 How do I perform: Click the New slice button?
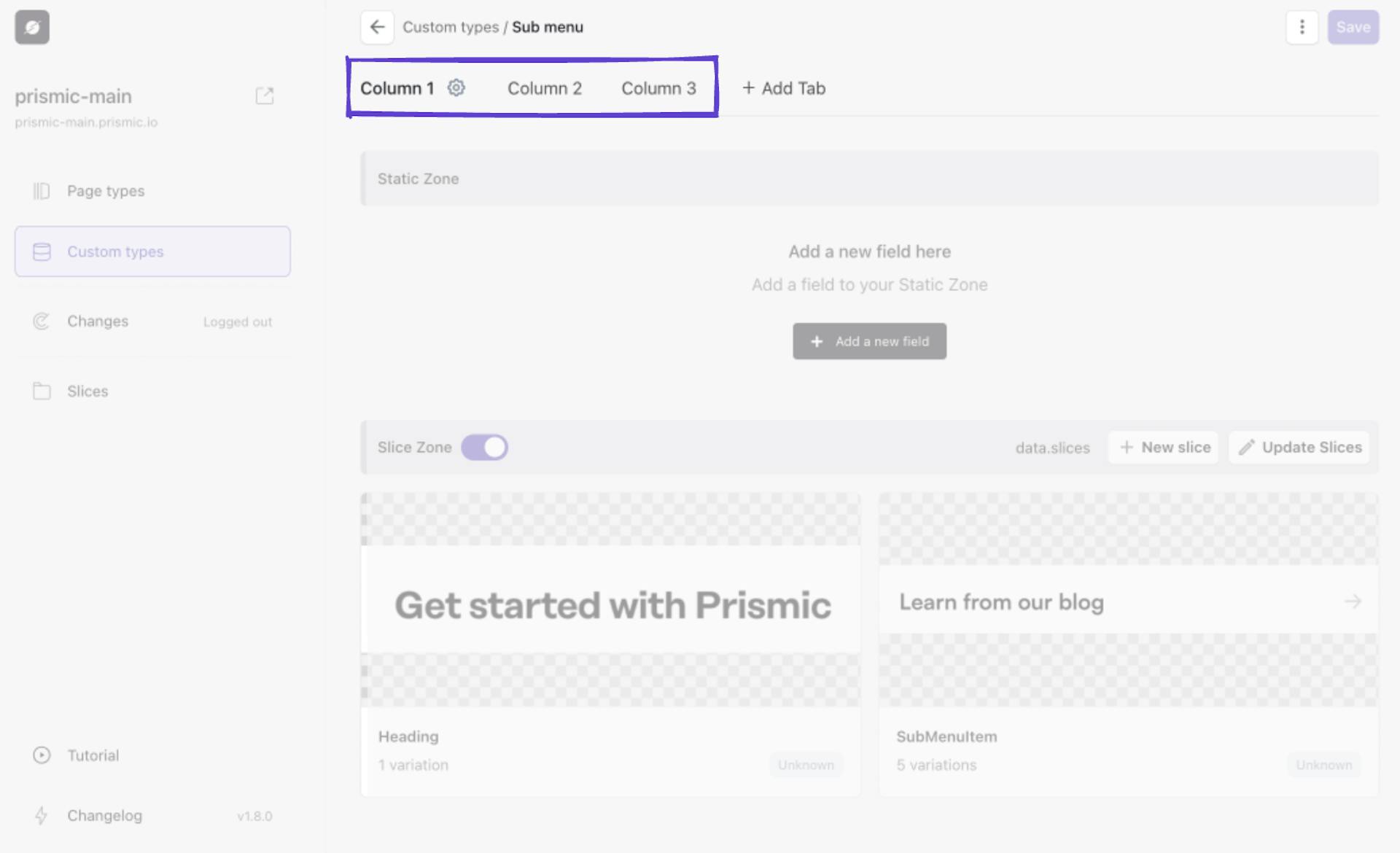1163,447
